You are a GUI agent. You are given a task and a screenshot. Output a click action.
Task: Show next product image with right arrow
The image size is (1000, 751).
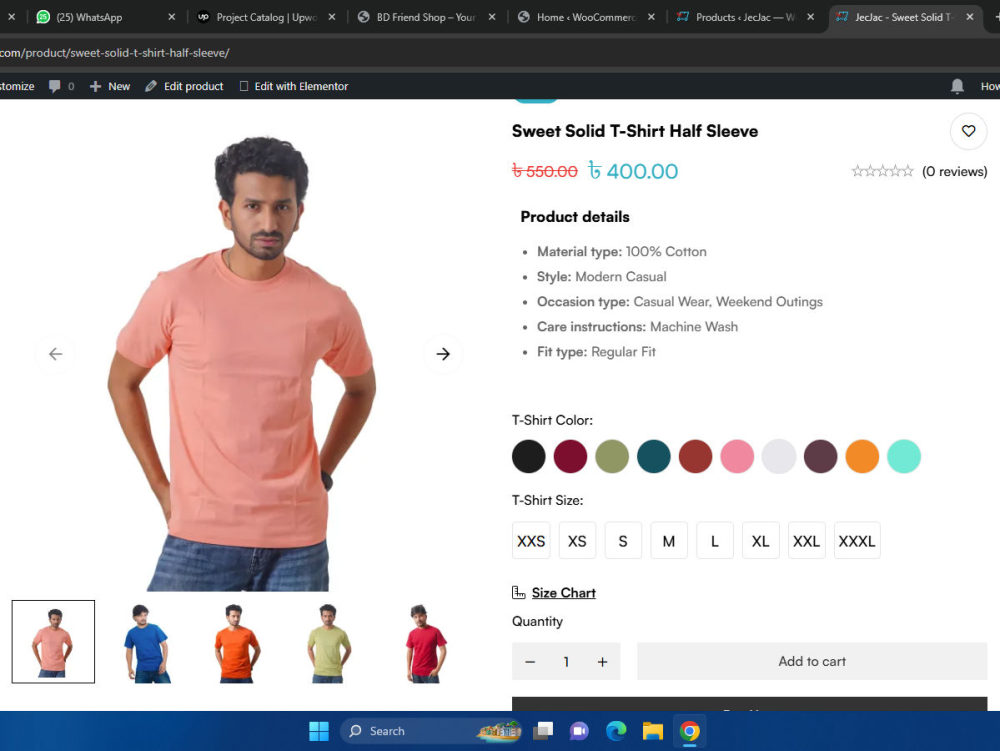pos(443,354)
